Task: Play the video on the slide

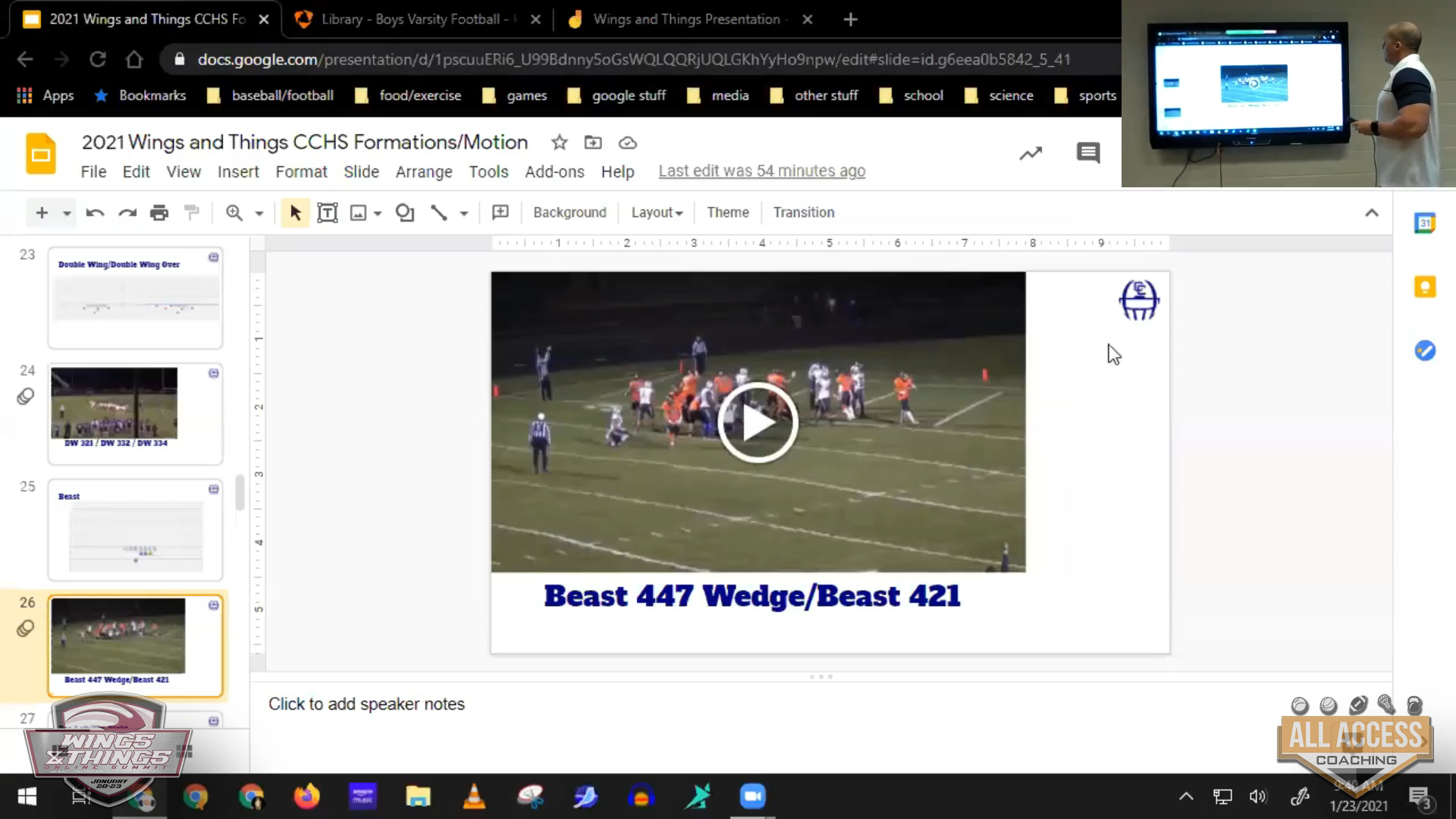Action: tap(758, 422)
